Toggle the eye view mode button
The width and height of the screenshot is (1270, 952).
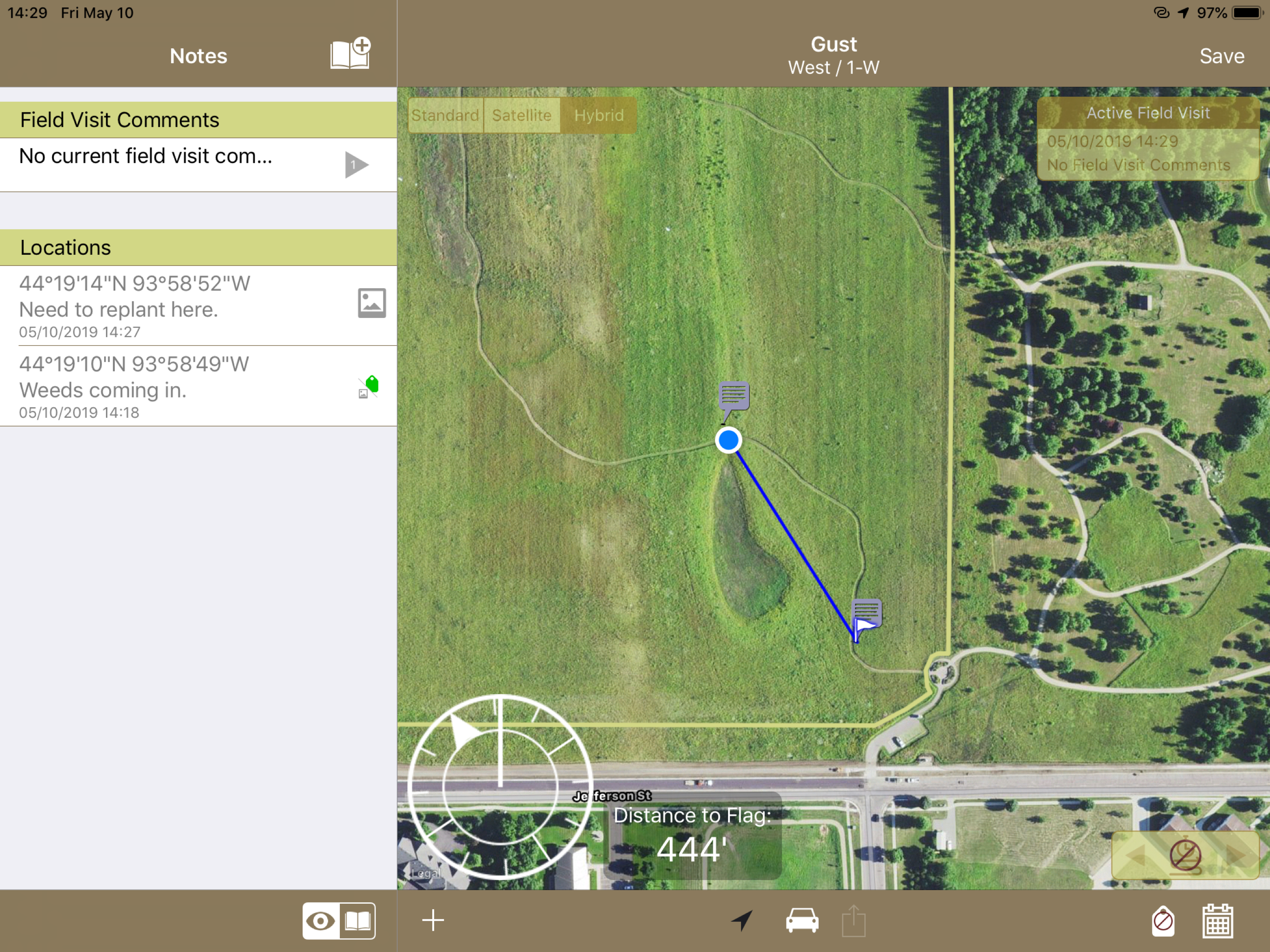coord(321,921)
